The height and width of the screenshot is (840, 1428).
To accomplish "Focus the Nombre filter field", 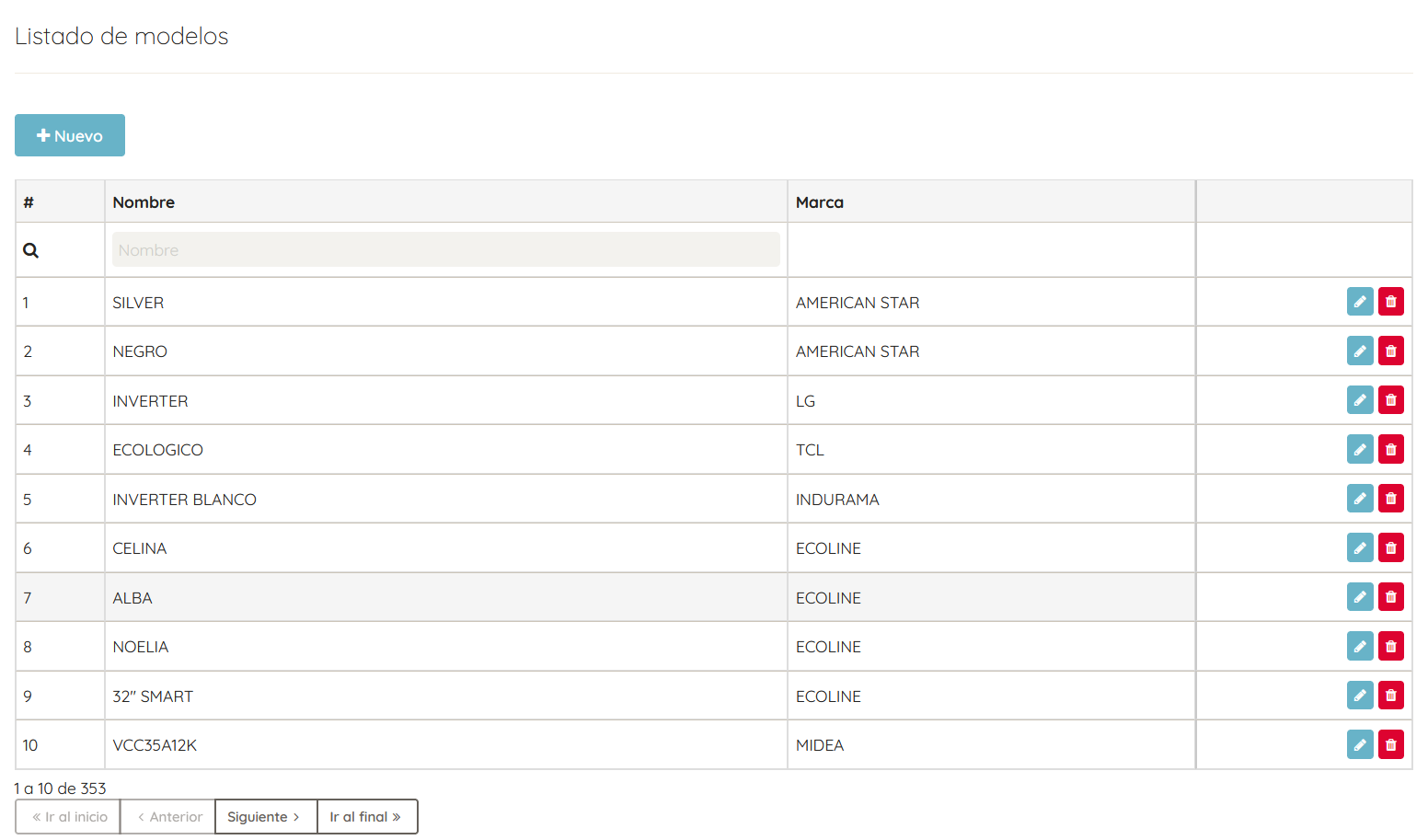I will [446, 249].
